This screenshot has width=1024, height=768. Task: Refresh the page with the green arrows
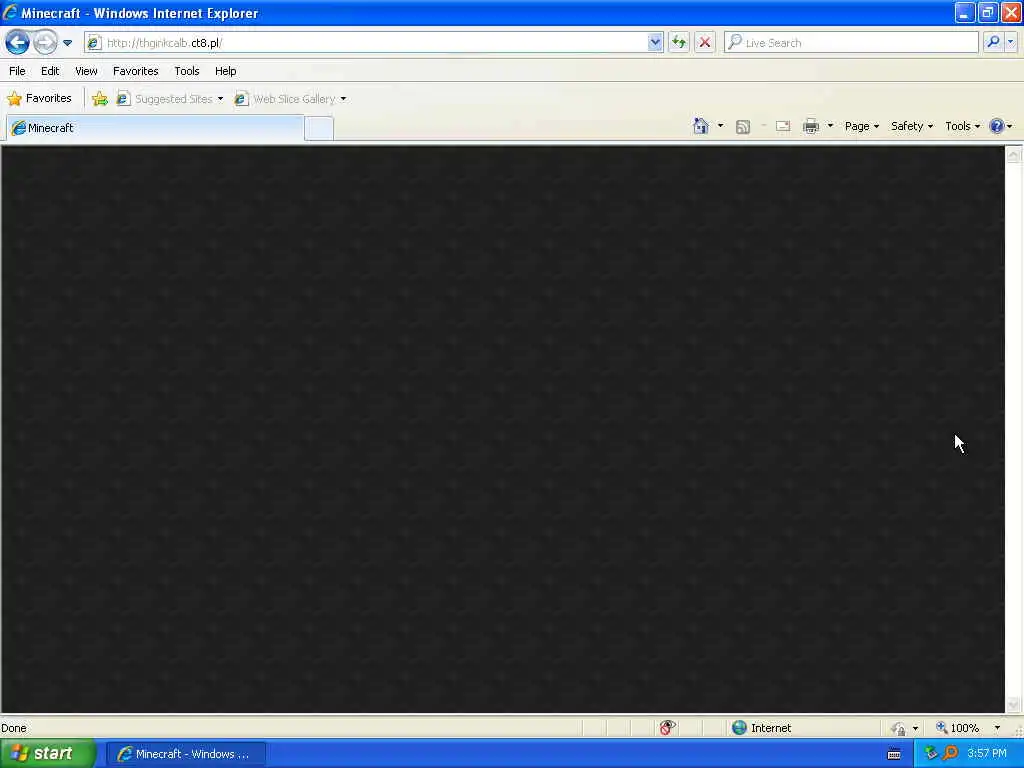pos(679,42)
